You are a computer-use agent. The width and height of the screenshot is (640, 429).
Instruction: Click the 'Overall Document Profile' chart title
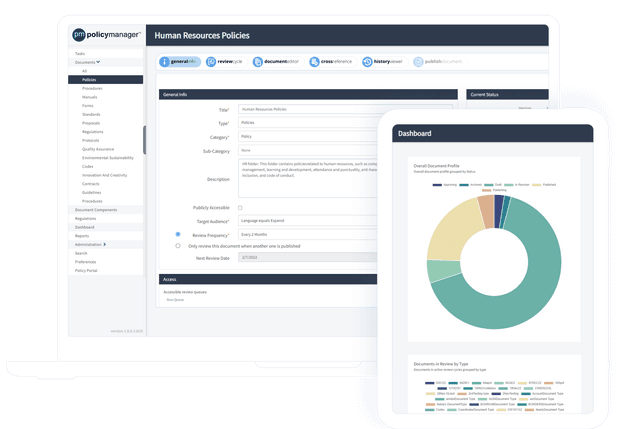[x=436, y=166]
